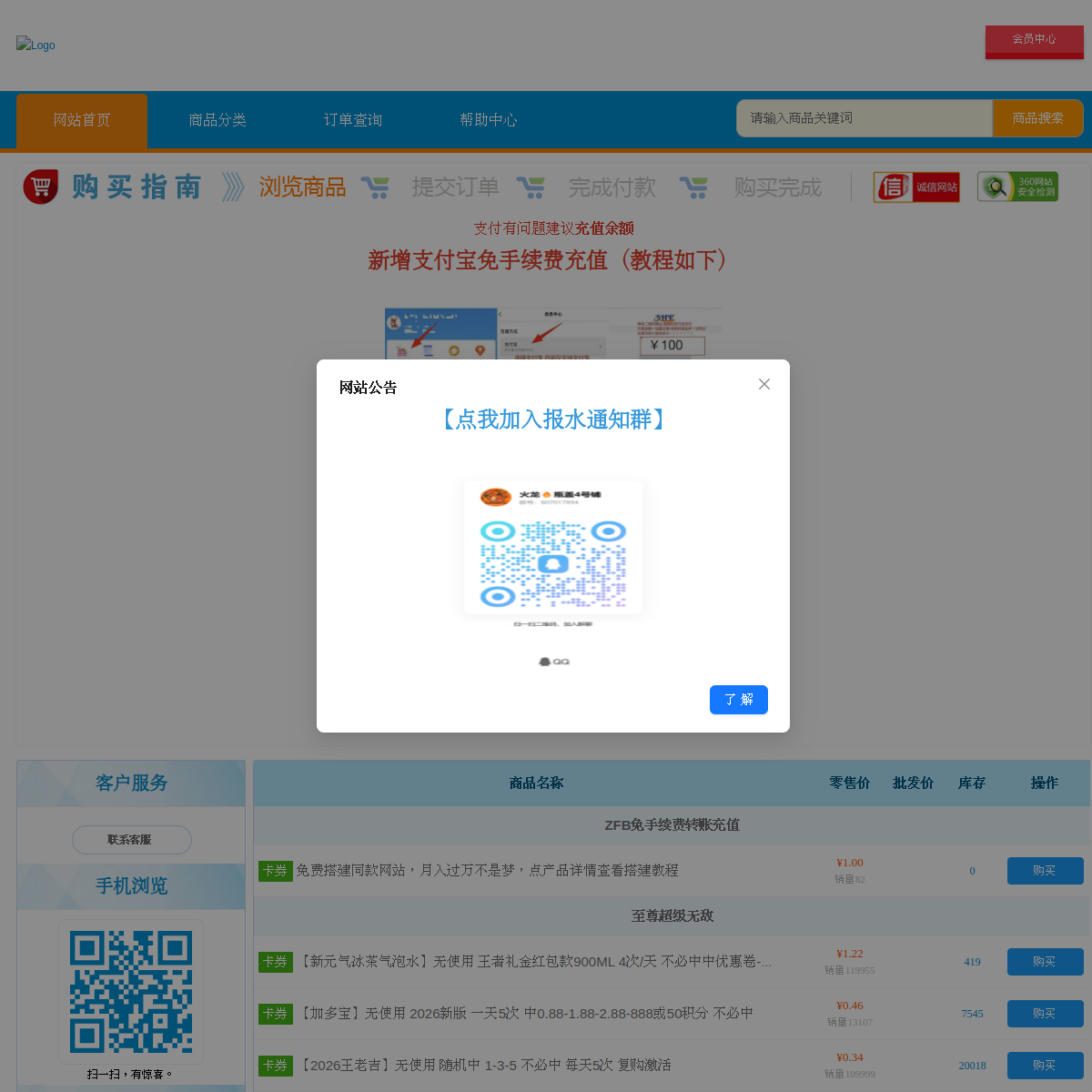Click 提交订单 step text
1092x1092 pixels.
tap(455, 187)
